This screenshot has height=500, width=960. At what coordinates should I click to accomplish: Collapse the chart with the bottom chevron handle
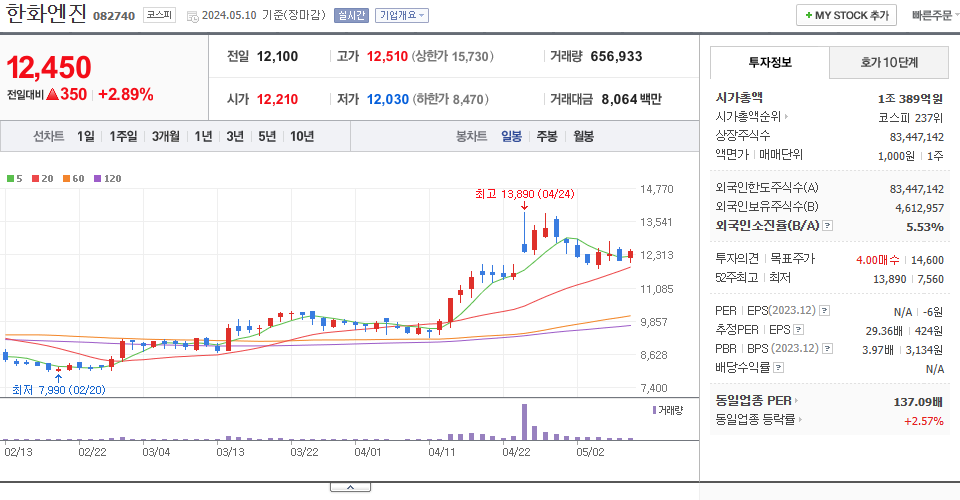(350, 487)
